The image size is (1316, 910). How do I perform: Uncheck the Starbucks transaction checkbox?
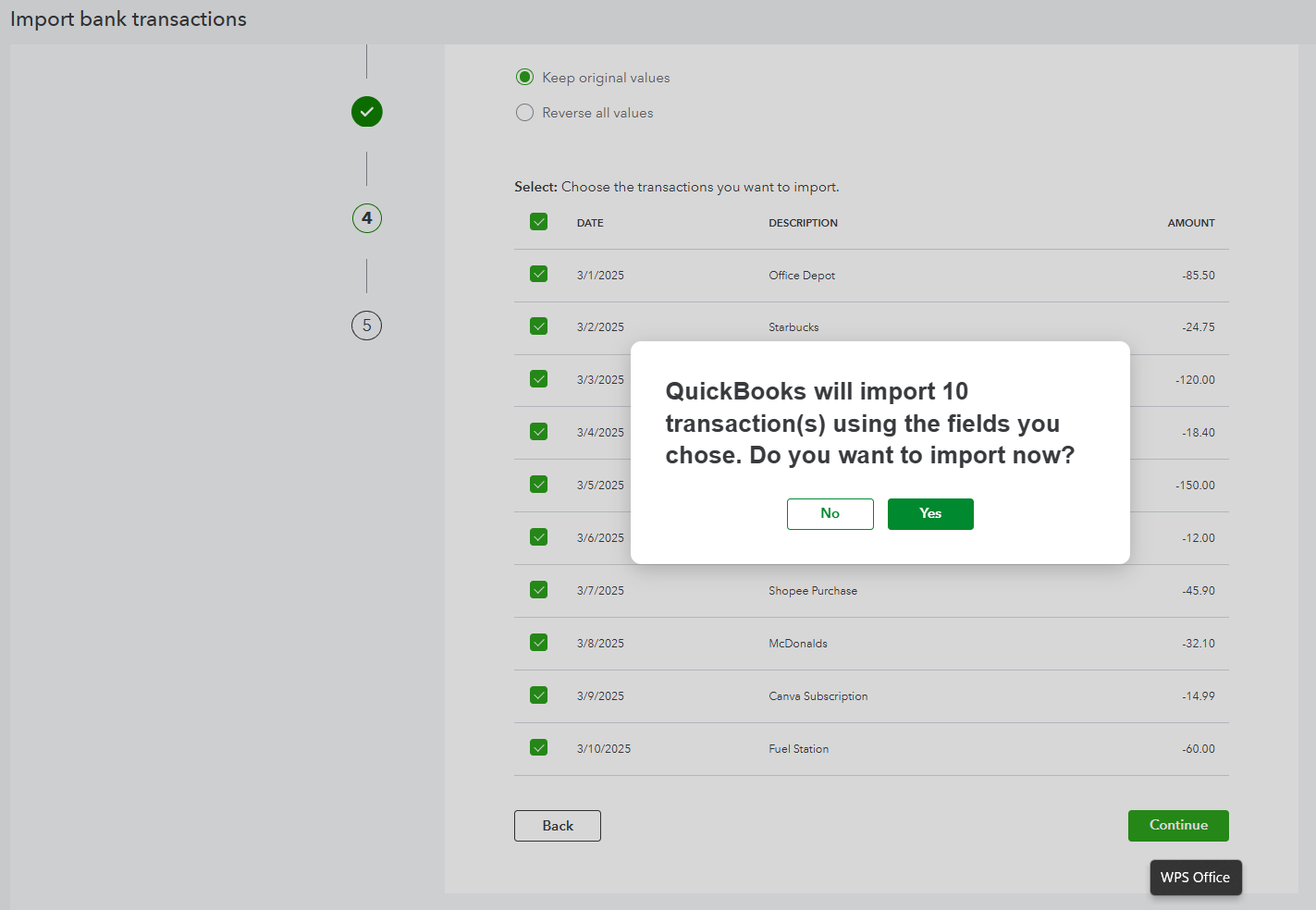pyautogui.click(x=539, y=326)
